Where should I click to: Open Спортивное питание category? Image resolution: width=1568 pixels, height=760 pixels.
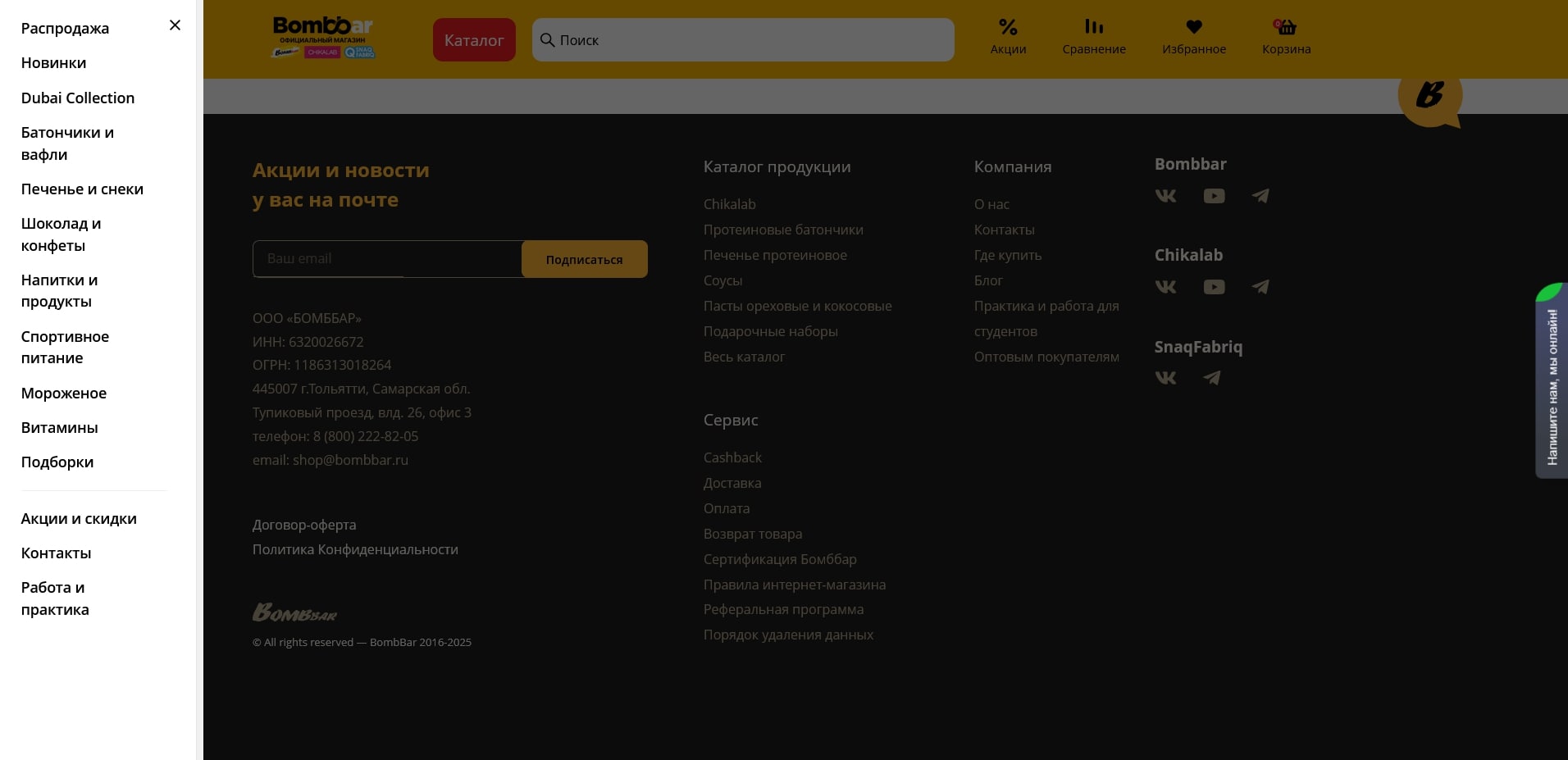[65, 348]
